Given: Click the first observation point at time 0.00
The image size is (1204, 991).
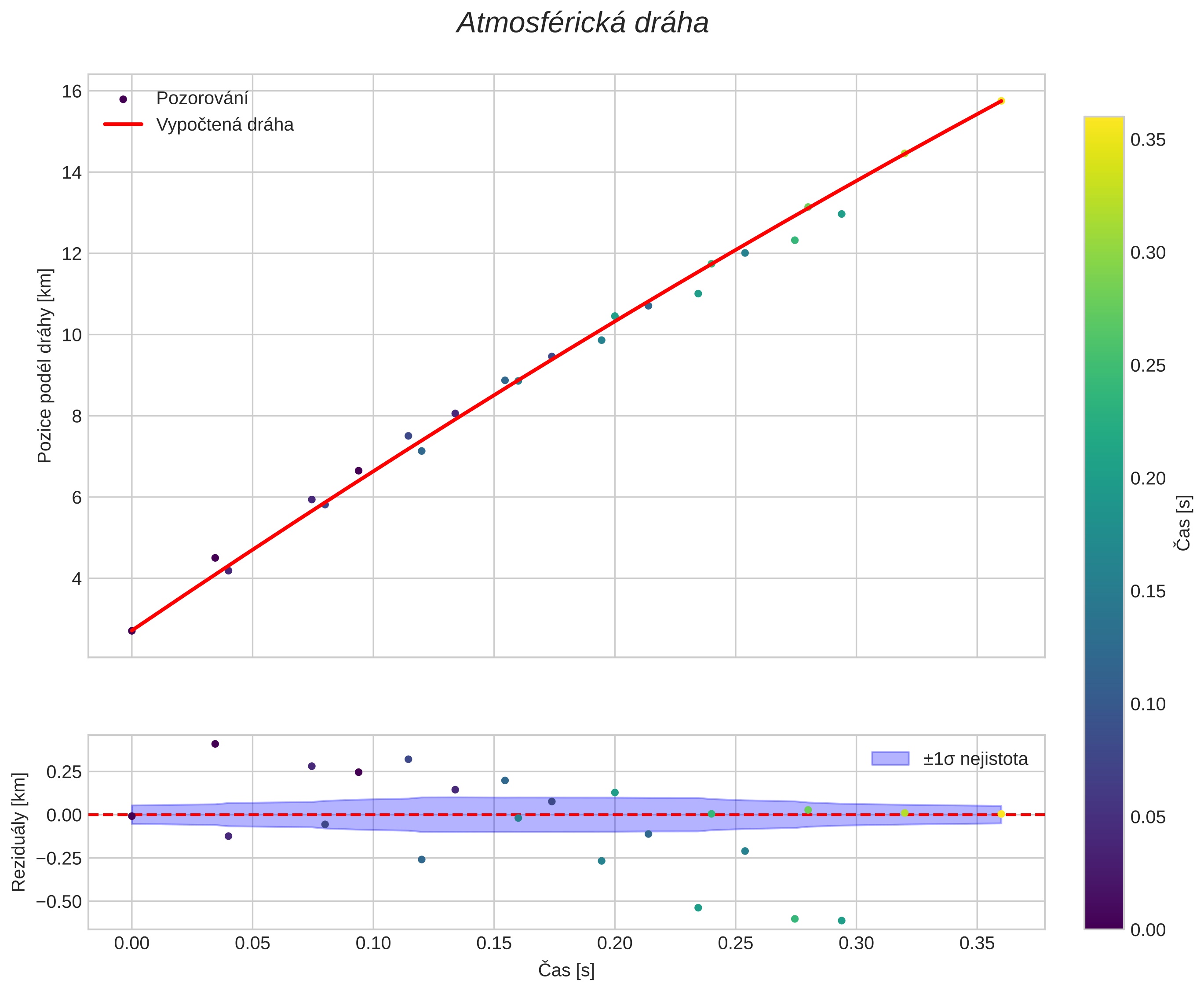Looking at the screenshot, I should pyautogui.click(x=132, y=631).
